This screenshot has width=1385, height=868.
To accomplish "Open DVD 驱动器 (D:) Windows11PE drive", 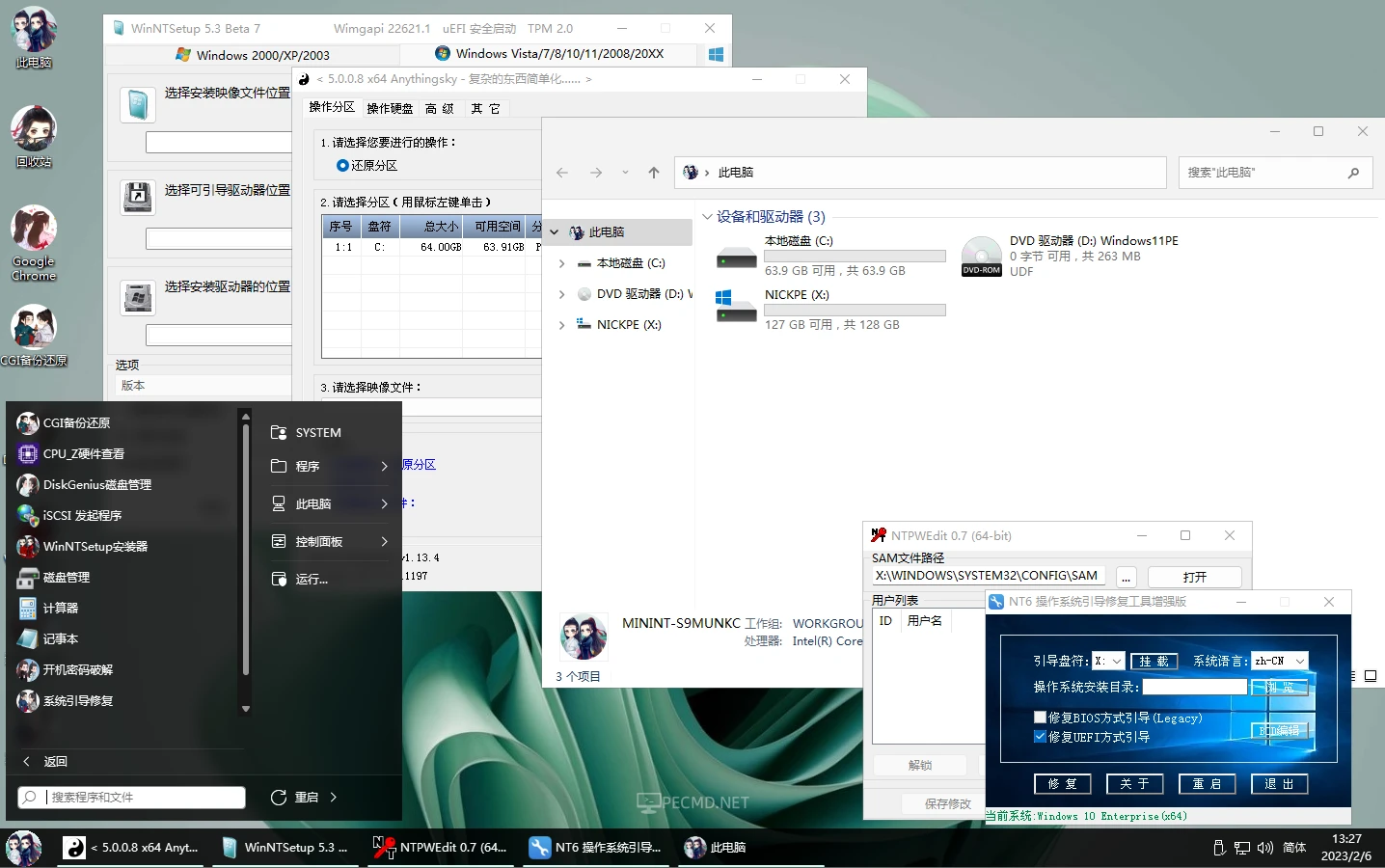I will click(x=1071, y=256).
